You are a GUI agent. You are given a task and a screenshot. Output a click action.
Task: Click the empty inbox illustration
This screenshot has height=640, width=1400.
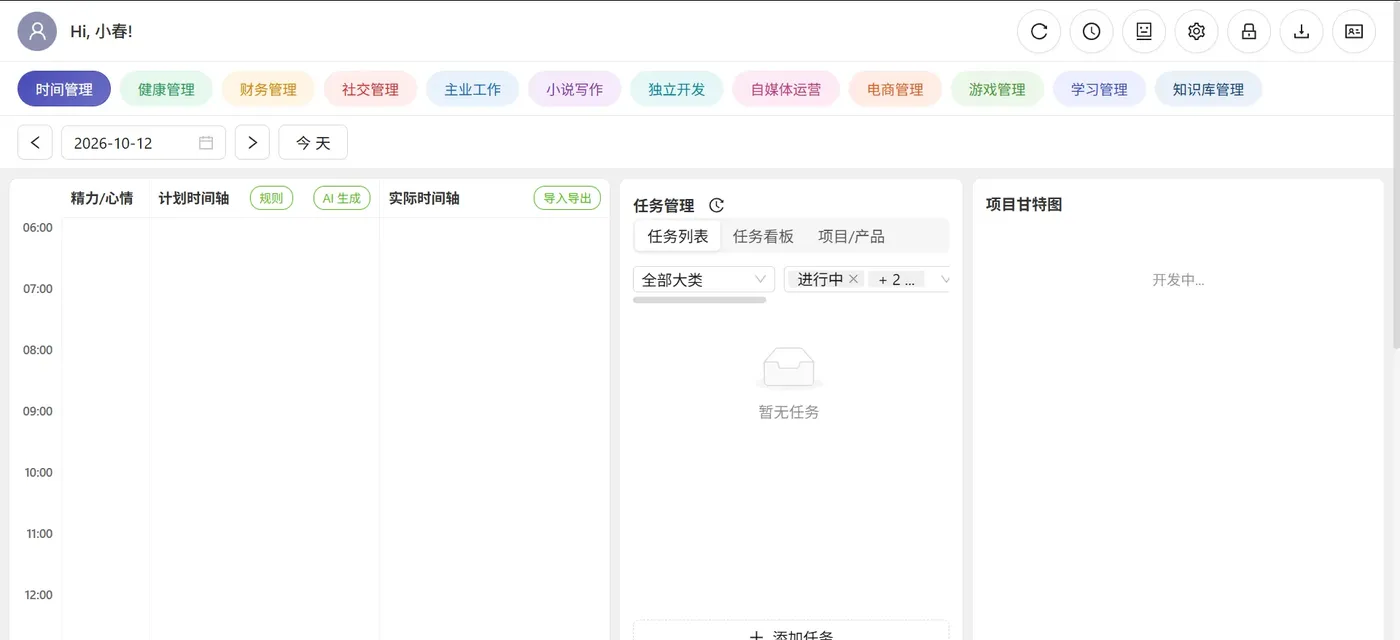point(789,367)
